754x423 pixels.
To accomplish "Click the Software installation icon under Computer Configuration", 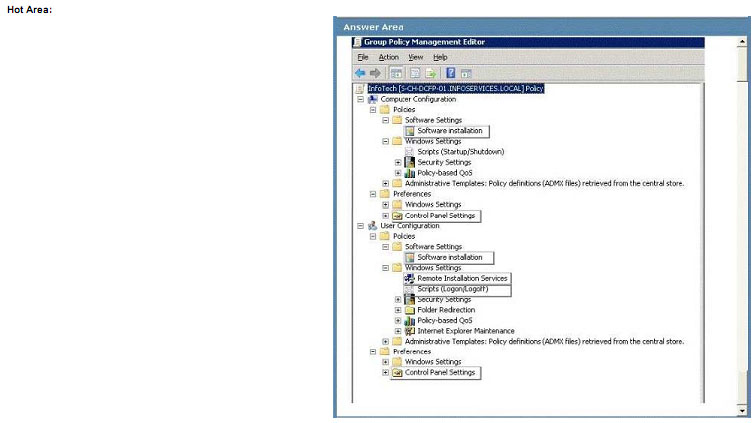I will tap(410, 131).
